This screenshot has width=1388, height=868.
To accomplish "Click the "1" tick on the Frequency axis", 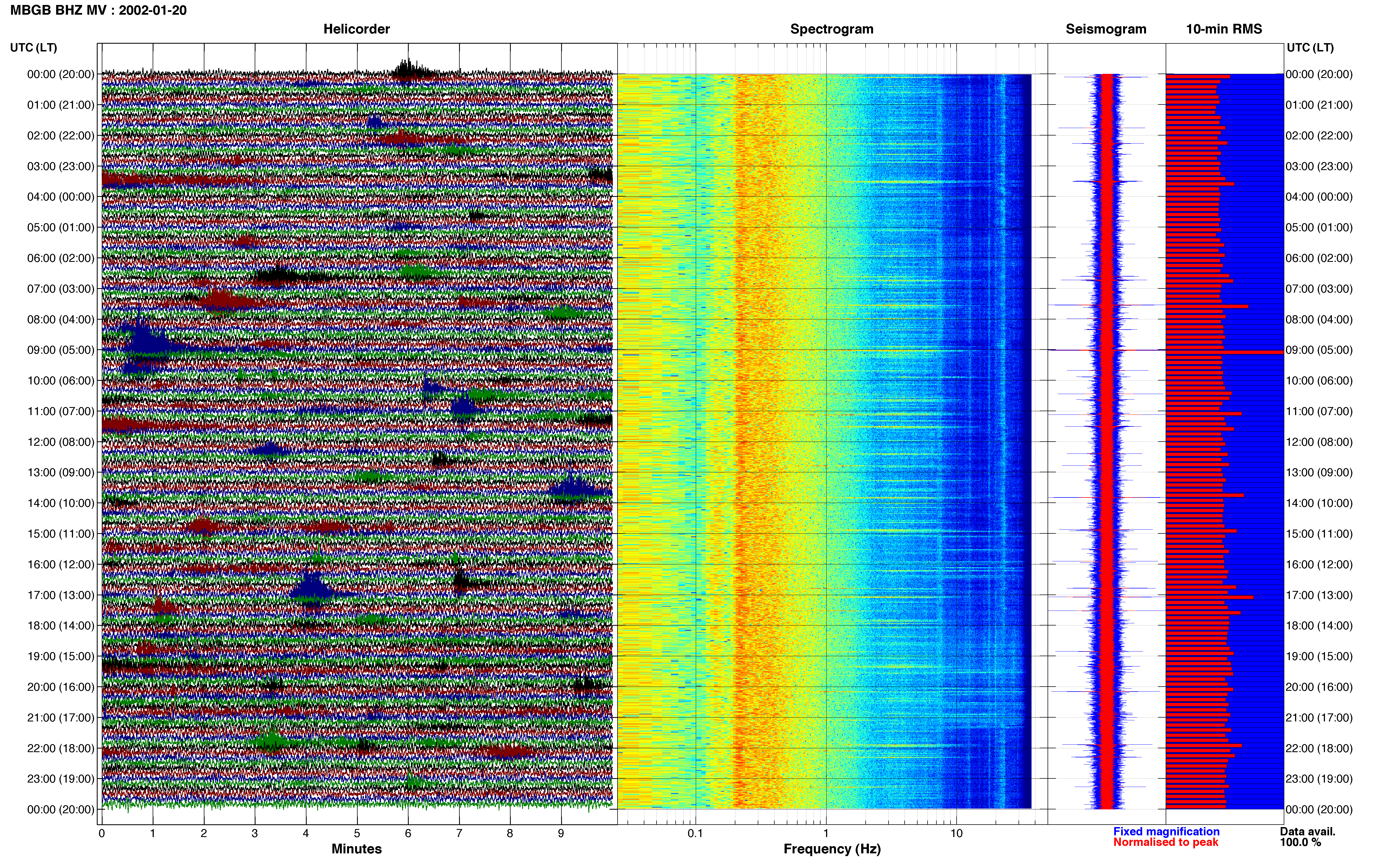I will coord(826,833).
